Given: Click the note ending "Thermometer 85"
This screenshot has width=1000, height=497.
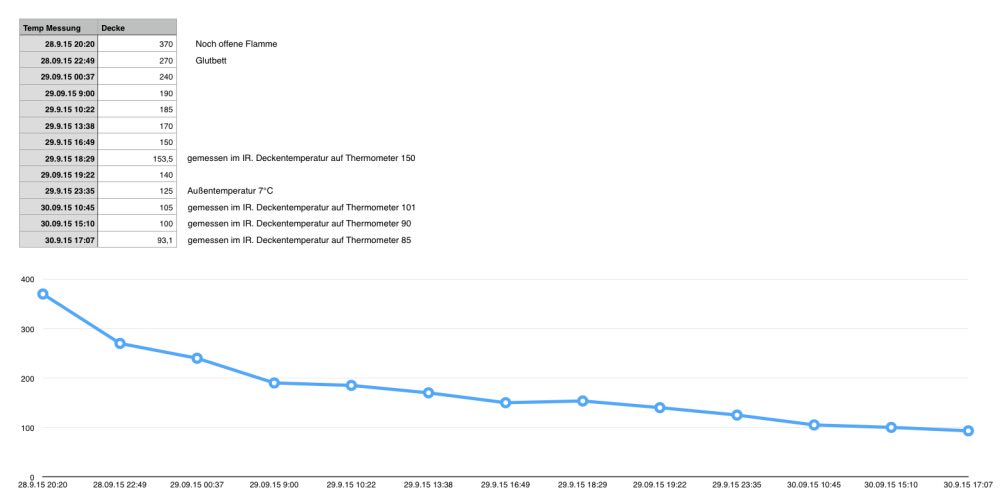Looking at the screenshot, I should [x=298, y=240].
